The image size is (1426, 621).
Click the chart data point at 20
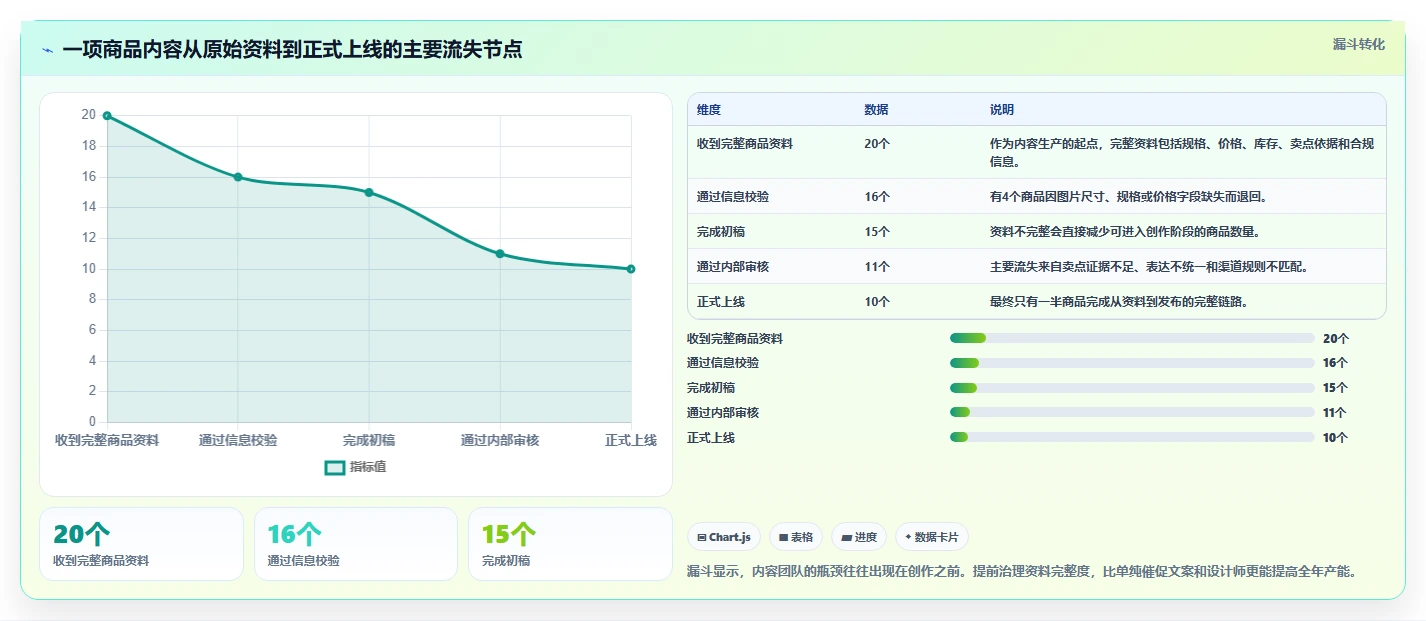pyautogui.click(x=107, y=116)
